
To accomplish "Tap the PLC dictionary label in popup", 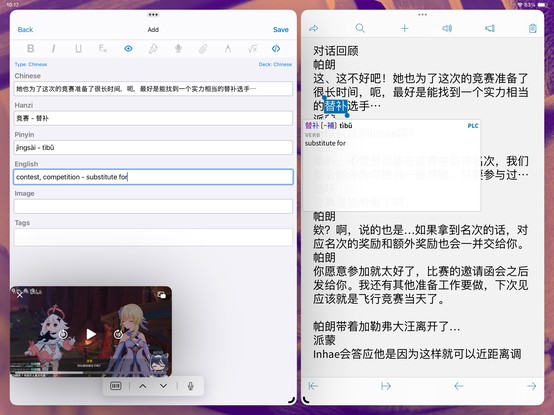I will [x=473, y=126].
